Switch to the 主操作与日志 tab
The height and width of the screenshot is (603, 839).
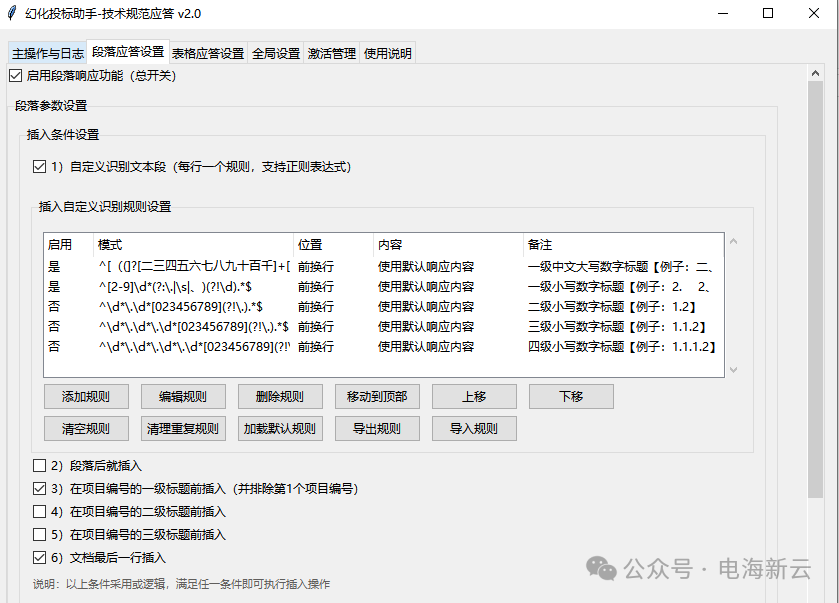[46, 53]
